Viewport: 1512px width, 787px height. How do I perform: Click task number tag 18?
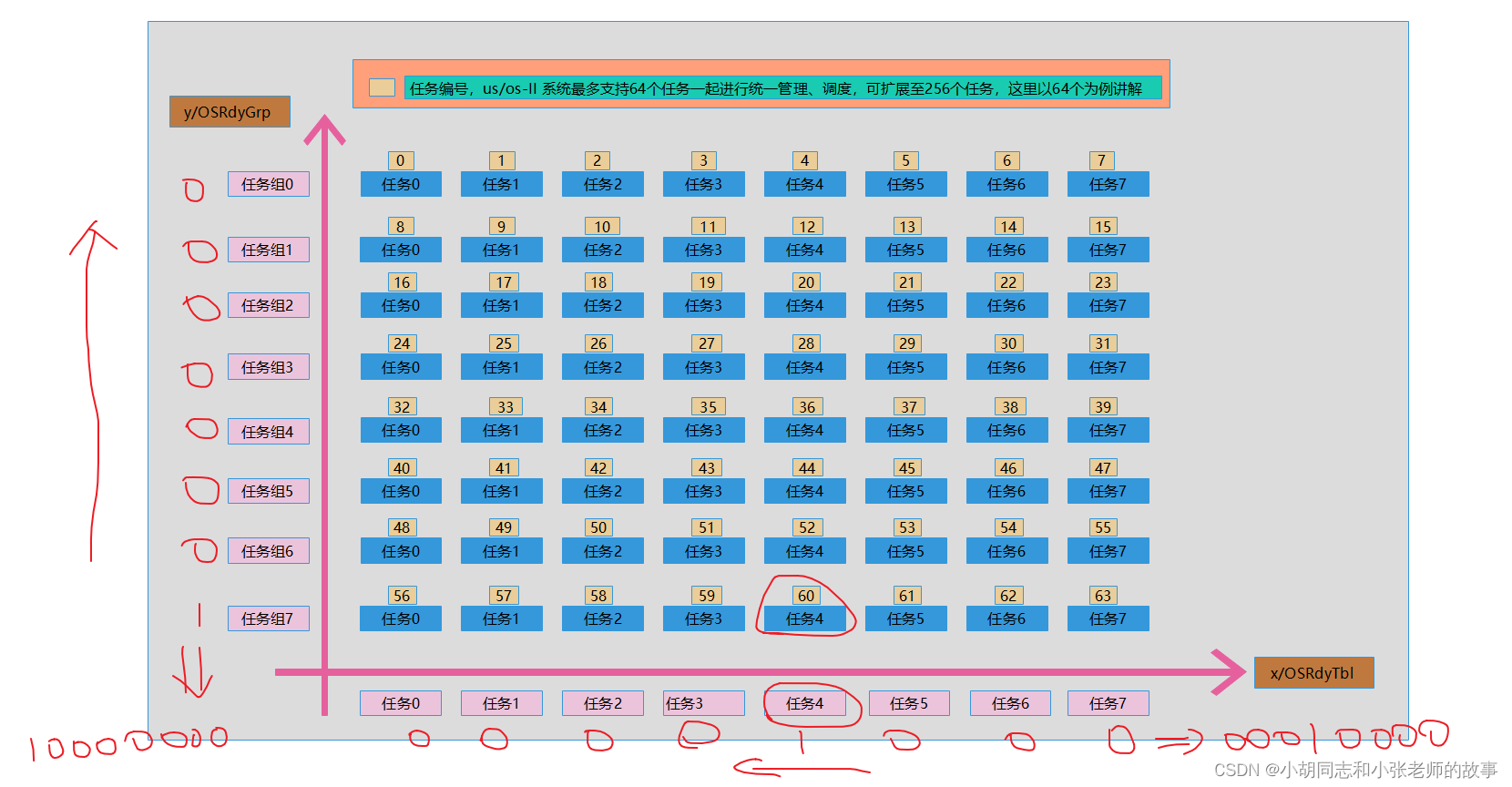point(598,282)
